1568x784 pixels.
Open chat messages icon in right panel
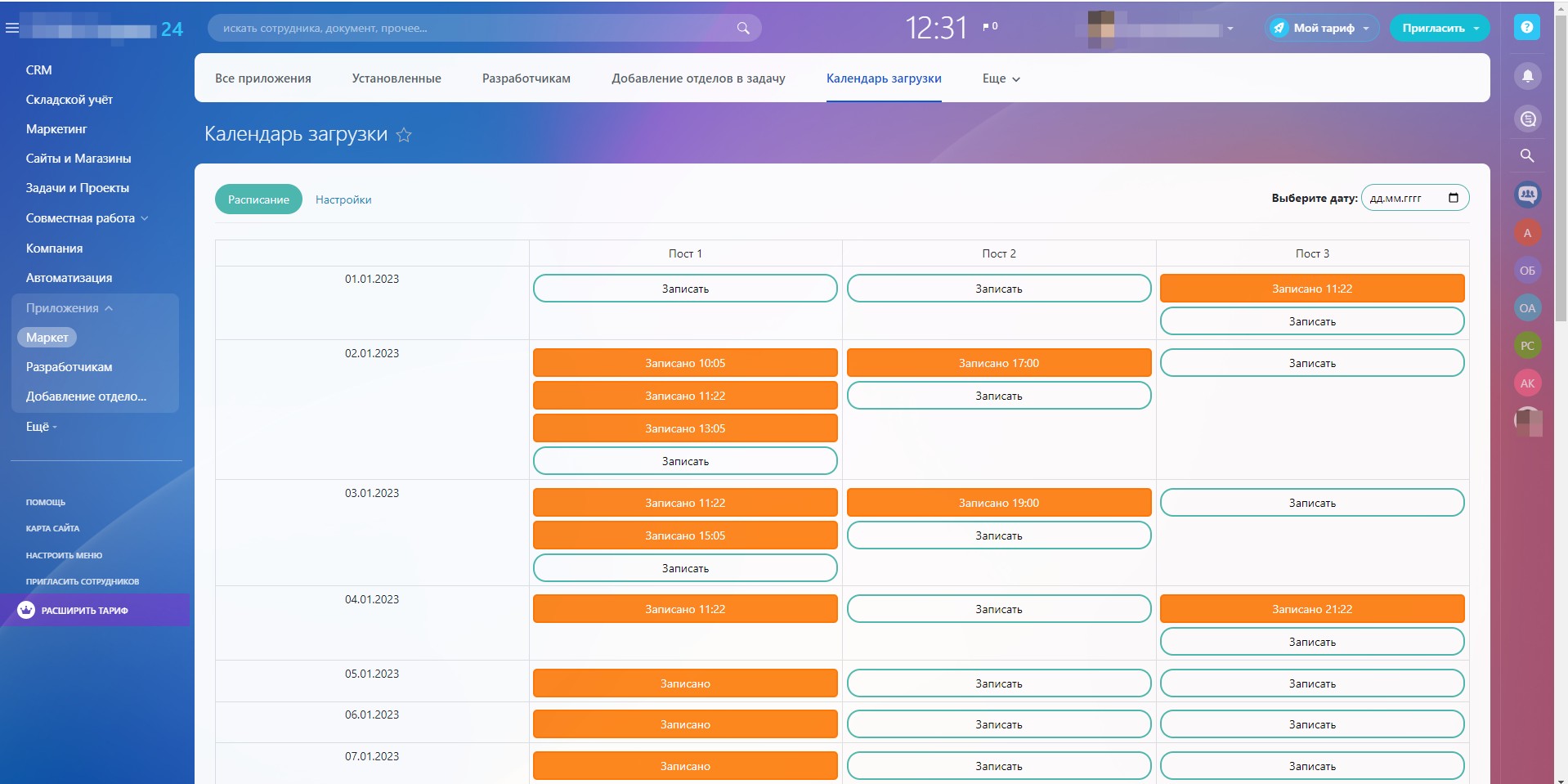[1527, 119]
